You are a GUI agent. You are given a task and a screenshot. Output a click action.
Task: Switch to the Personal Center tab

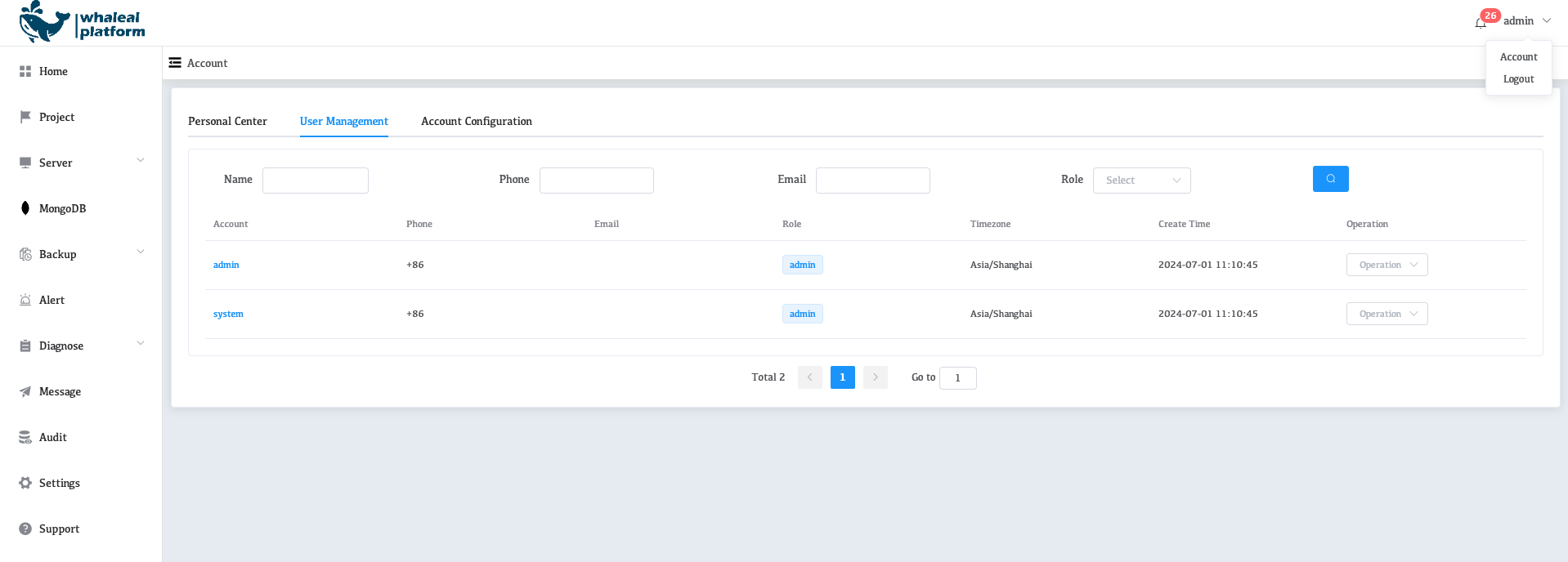[227, 121]
